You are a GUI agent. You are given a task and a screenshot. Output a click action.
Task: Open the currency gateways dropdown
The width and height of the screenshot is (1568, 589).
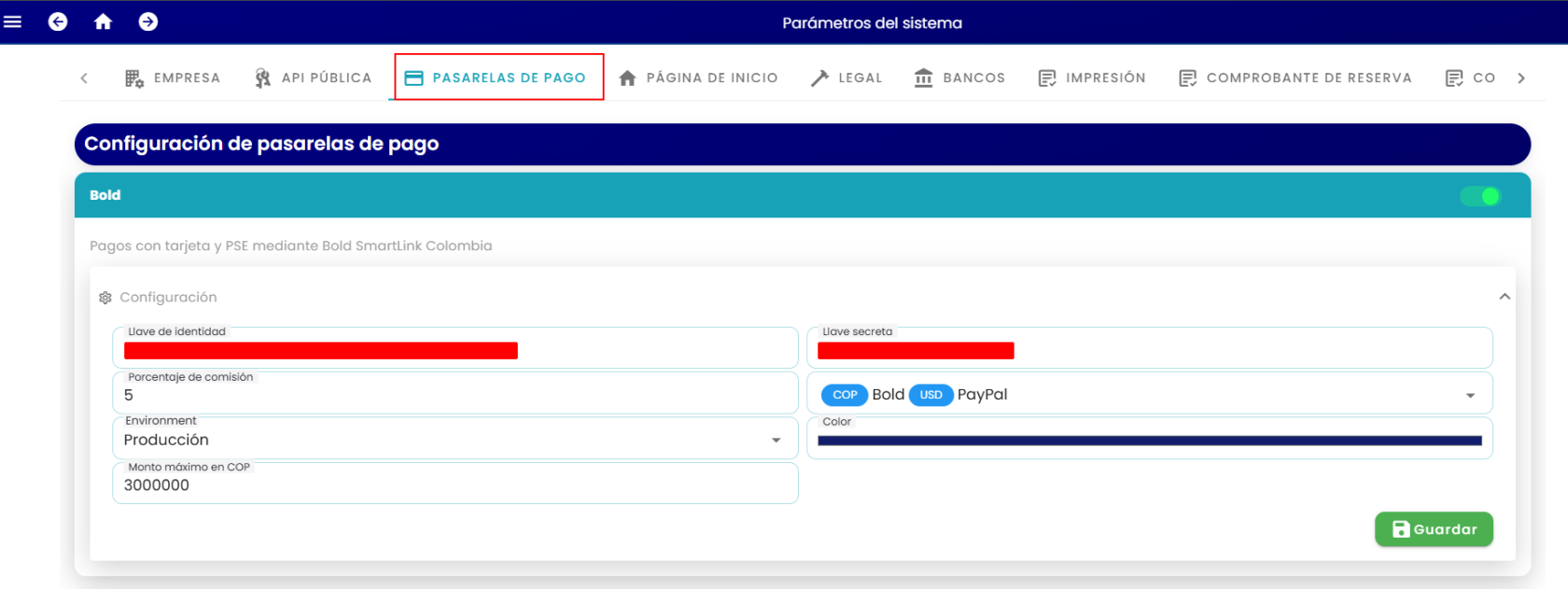point(1150,393)
